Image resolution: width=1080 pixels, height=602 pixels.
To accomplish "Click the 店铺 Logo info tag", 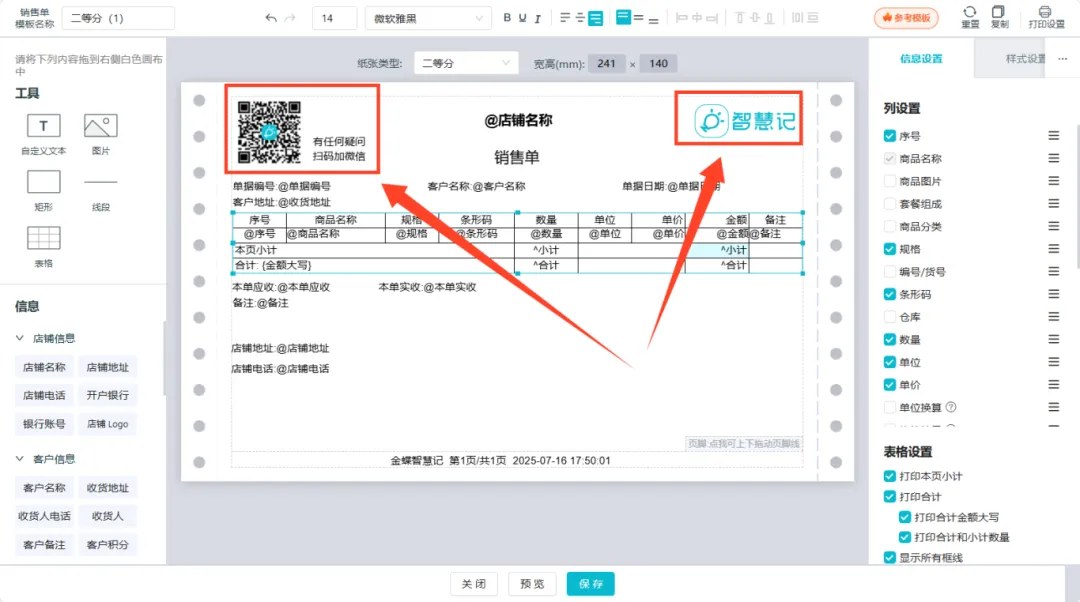I will [x=107, y=424].
